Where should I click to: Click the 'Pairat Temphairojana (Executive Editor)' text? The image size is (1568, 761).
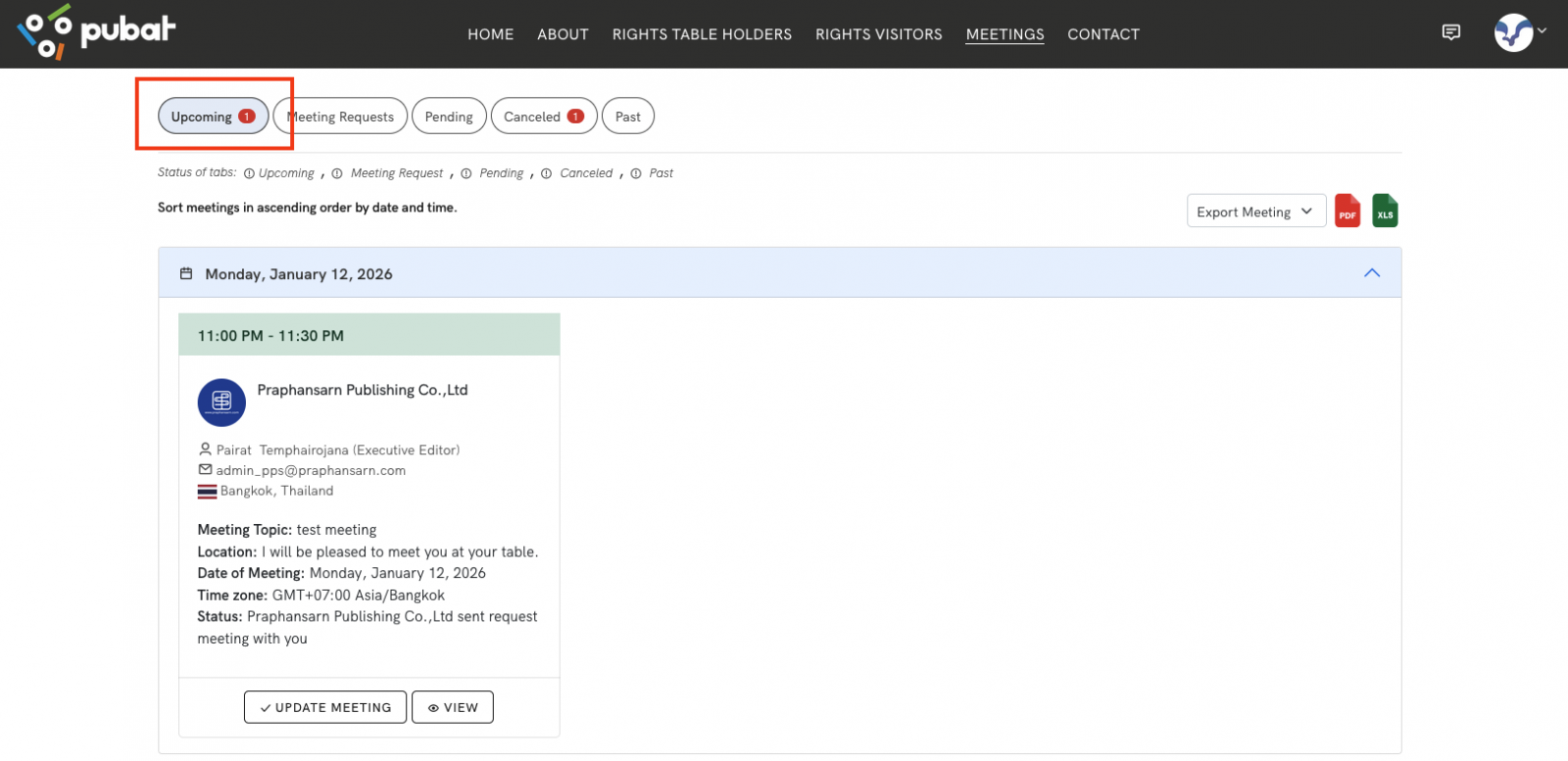coord(338,451)
